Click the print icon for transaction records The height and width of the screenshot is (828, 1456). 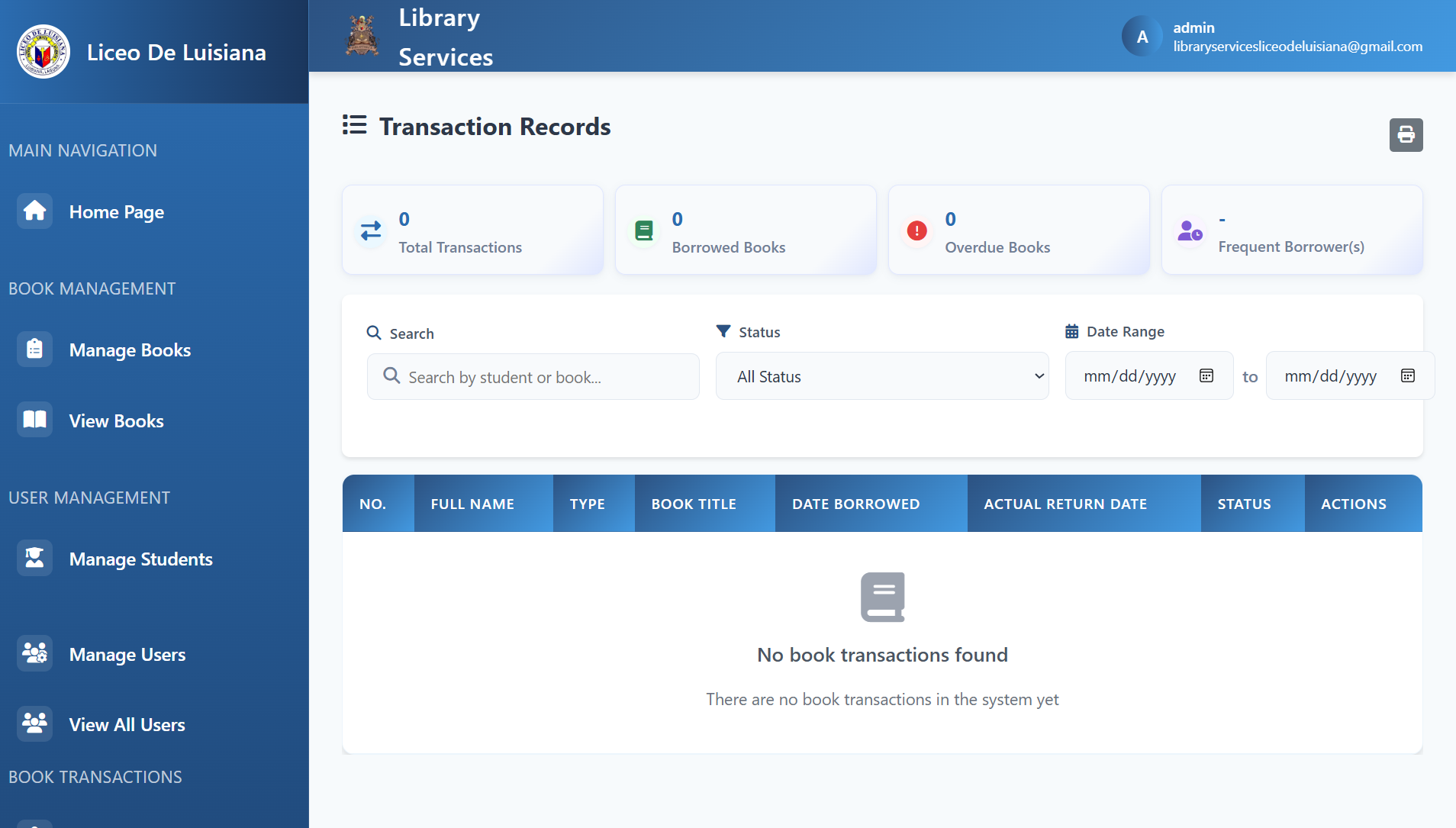tap(1405, 135)
